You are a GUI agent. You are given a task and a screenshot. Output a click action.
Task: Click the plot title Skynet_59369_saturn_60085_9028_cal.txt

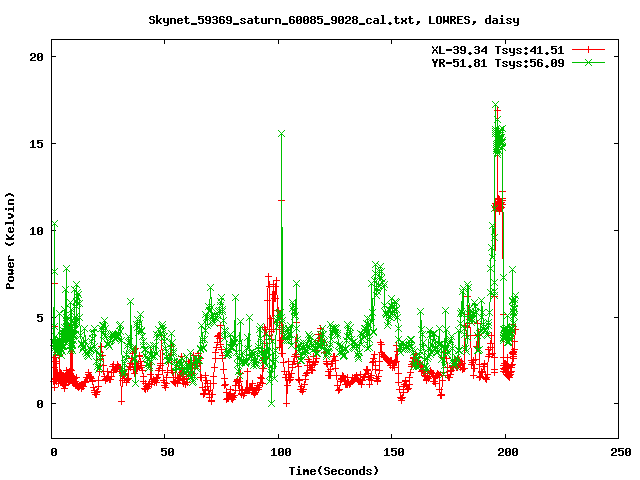coord(284,20)
